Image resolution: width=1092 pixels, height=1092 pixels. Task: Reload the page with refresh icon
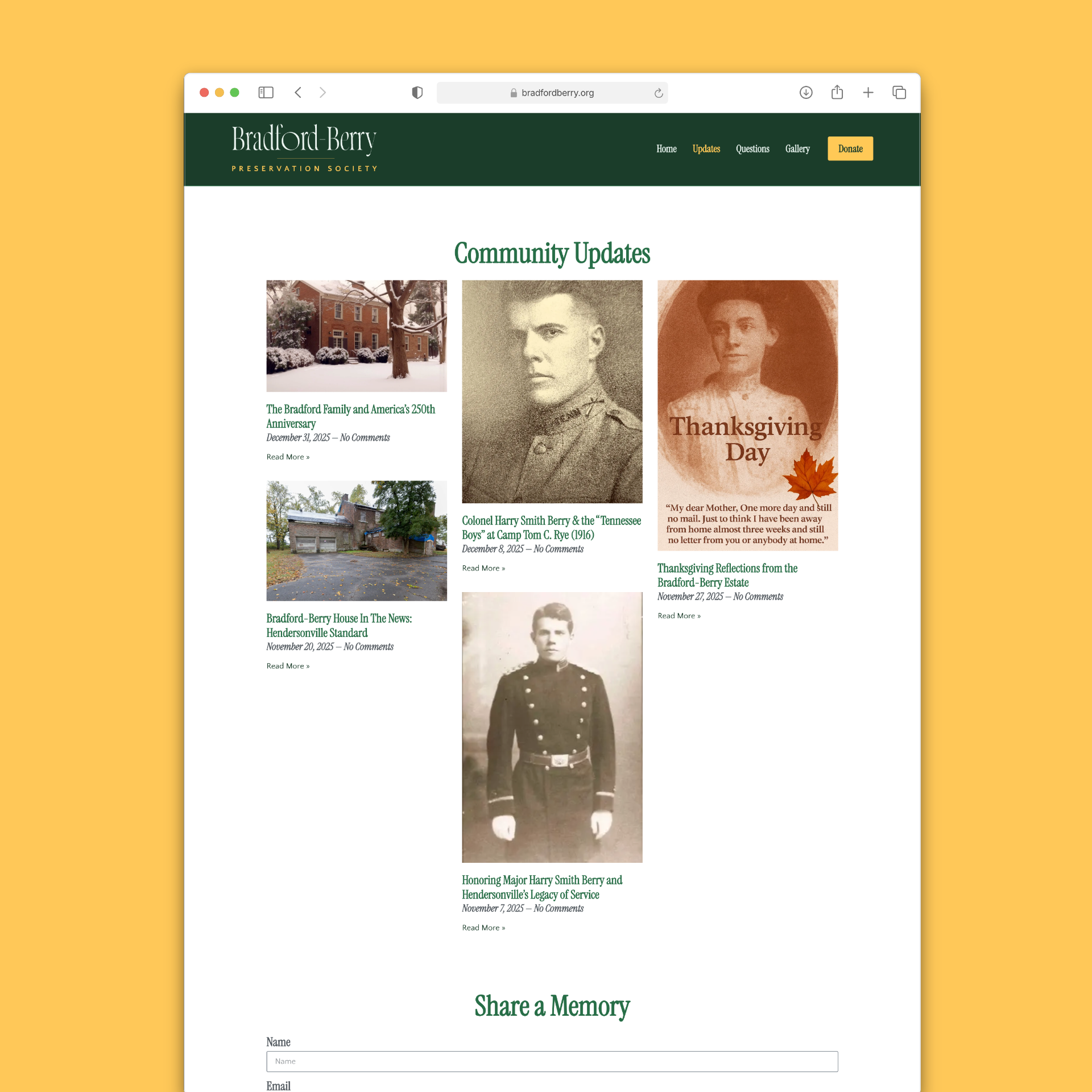(x=658, y=93)
